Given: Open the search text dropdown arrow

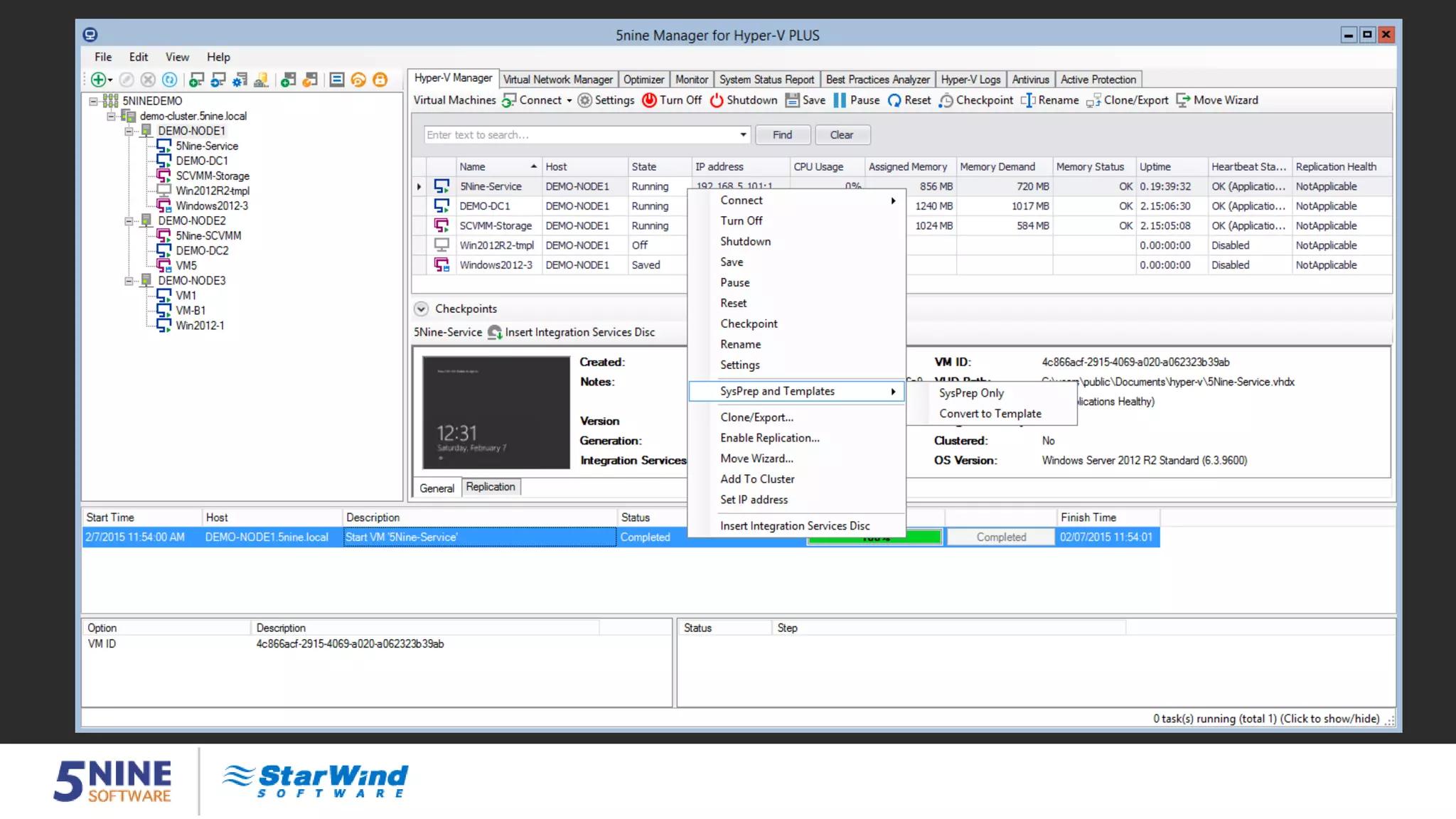Looking at the screenshot, I should (x=743, y=135).
